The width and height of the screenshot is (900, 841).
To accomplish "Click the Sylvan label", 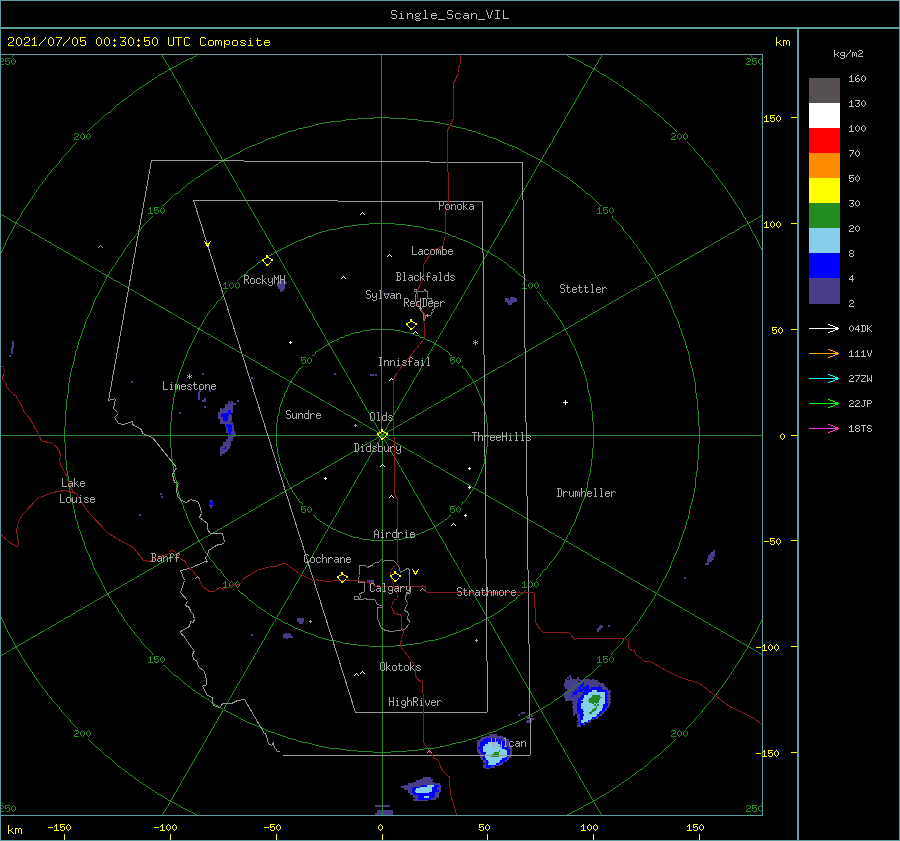I will click(383, 295).
